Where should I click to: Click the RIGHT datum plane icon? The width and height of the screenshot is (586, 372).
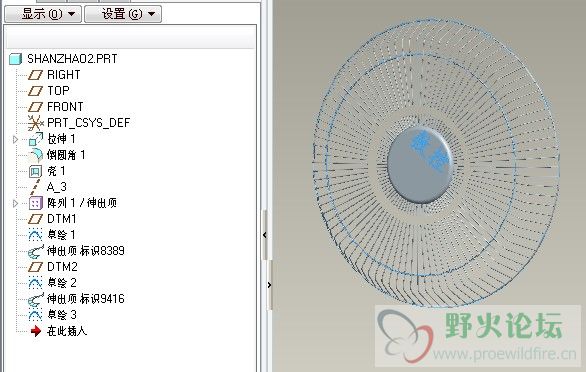(x=36, y=75)
